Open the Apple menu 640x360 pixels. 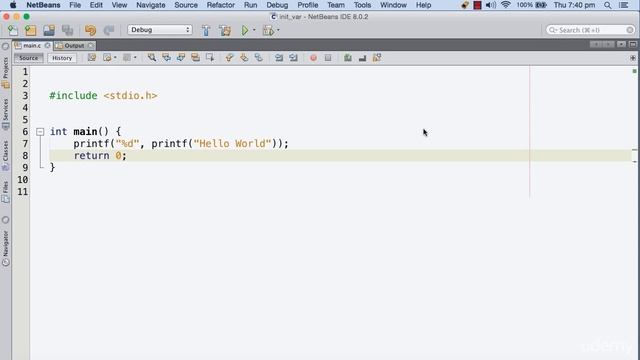tap(13, 5)
